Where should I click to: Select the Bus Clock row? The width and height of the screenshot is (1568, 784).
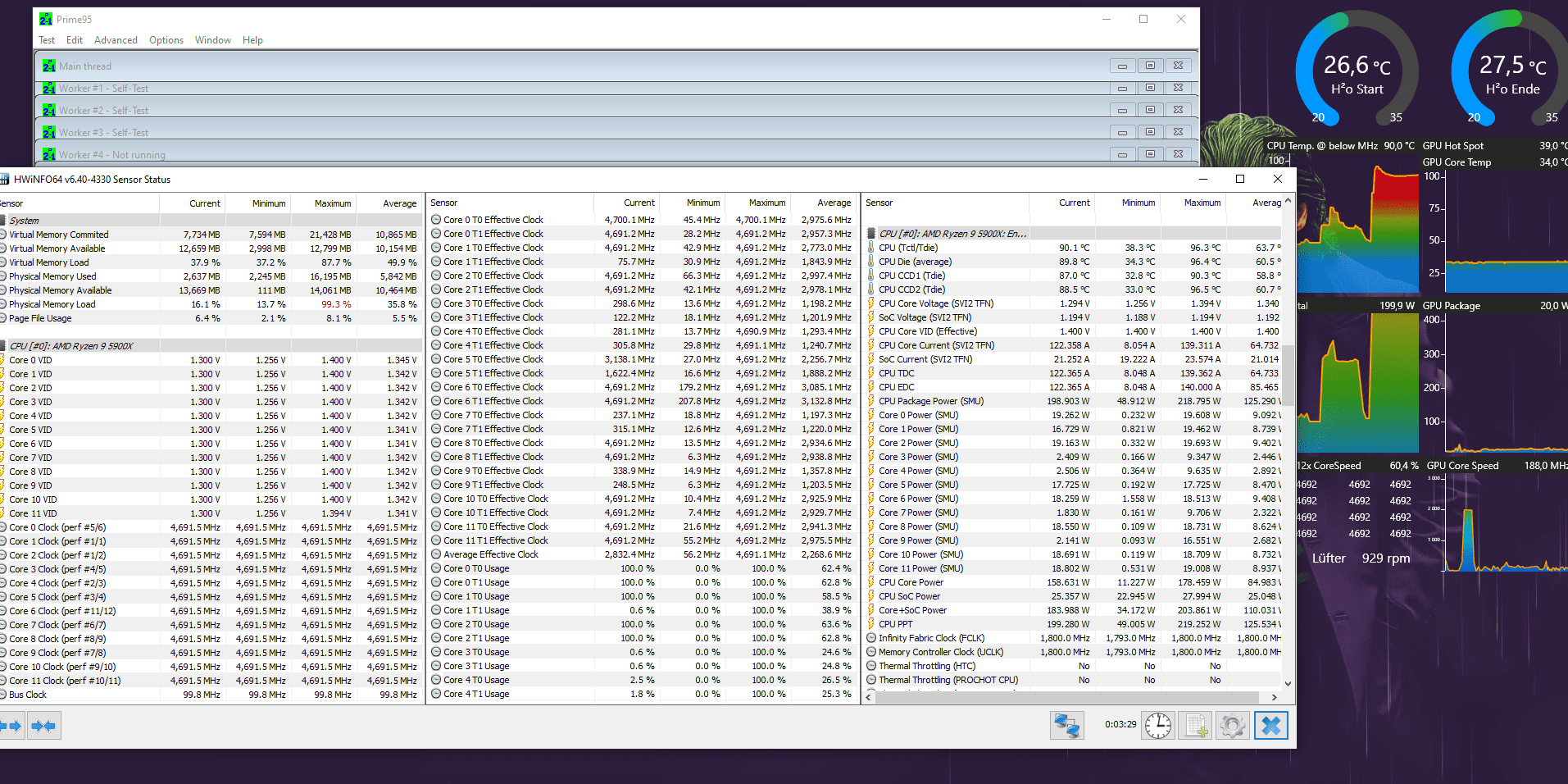click(x=211, y=695)
